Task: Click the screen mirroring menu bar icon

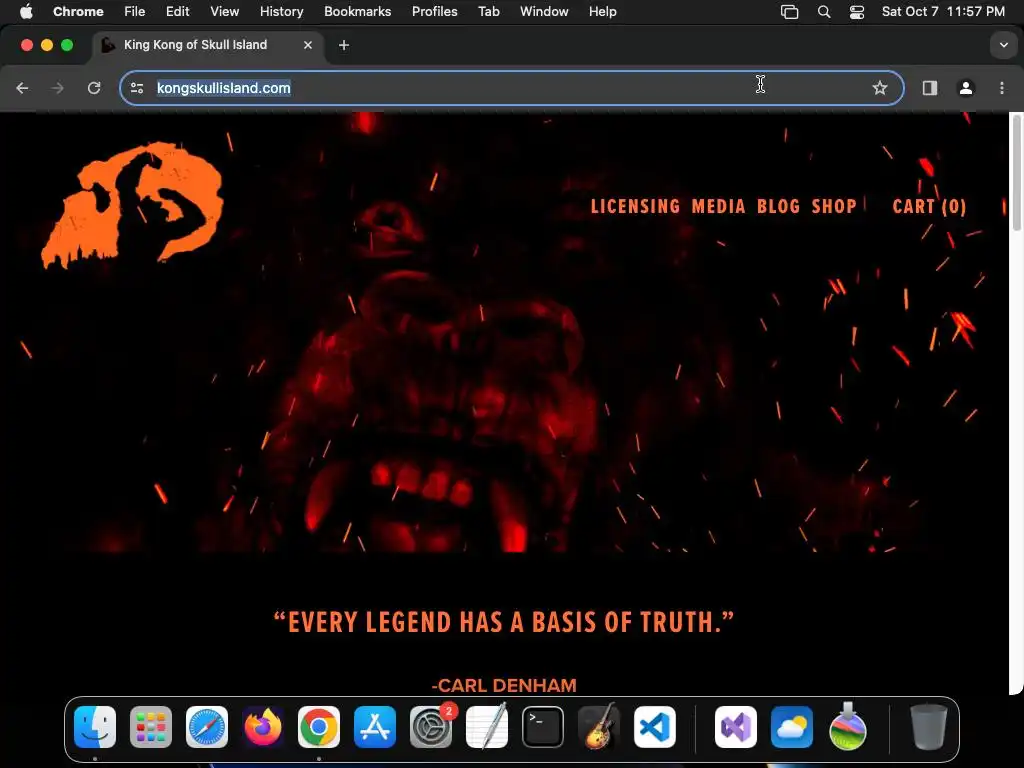Action: (x=790, y=12)
